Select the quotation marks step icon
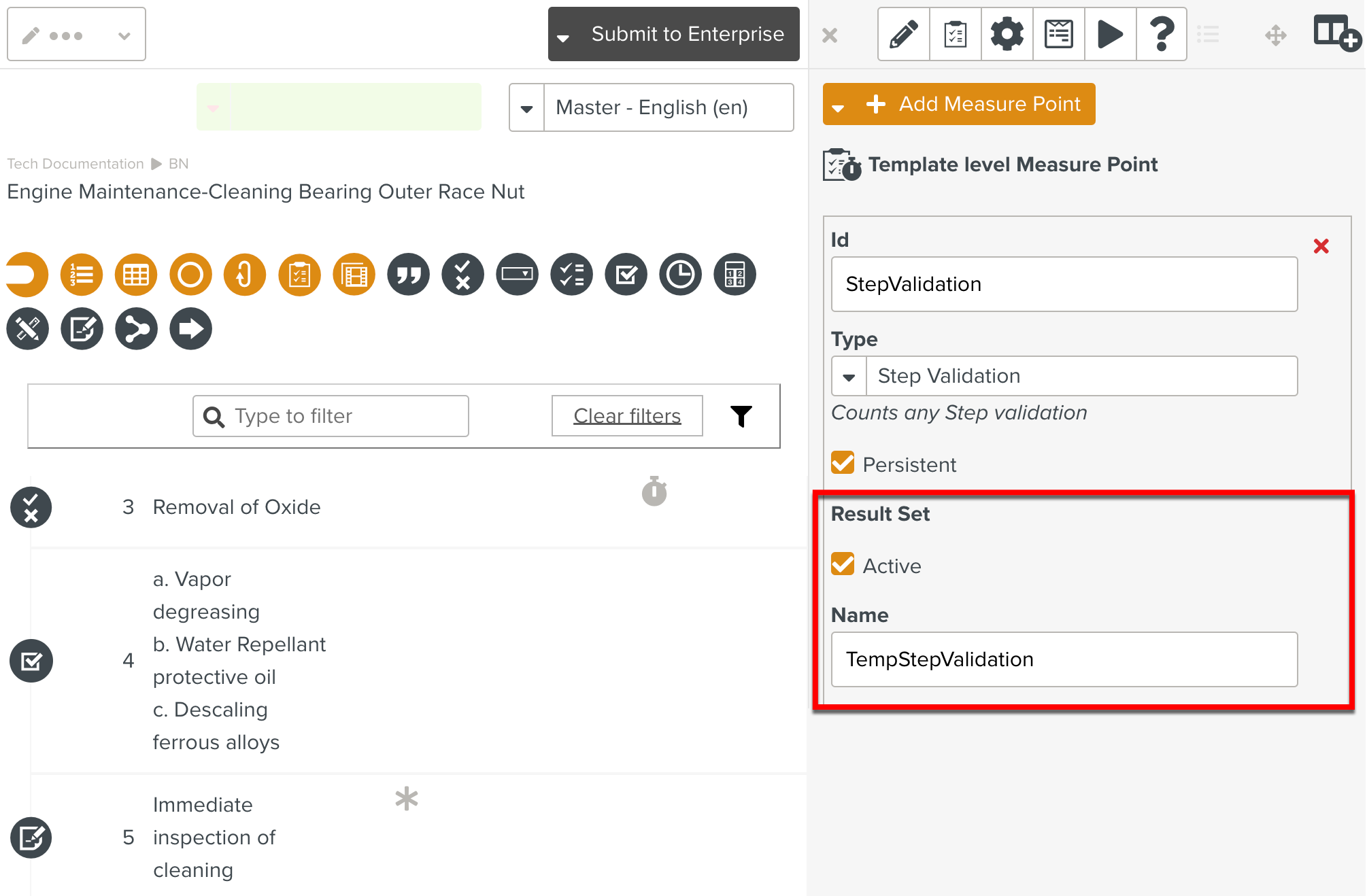The width and height of the screenshot is (1367, 896). [x=409, y=275]
